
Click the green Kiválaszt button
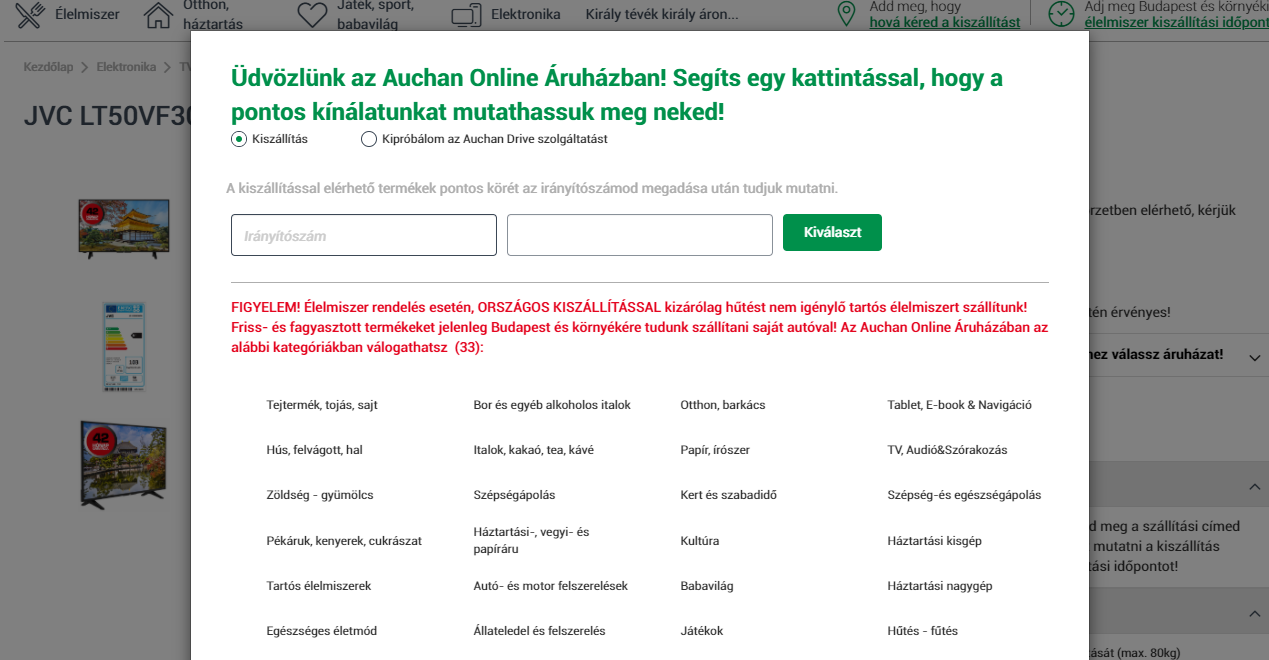832,232
